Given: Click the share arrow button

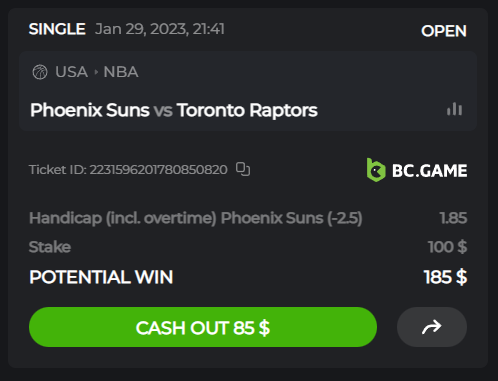Looking at the screenshot, I should 432,327.
